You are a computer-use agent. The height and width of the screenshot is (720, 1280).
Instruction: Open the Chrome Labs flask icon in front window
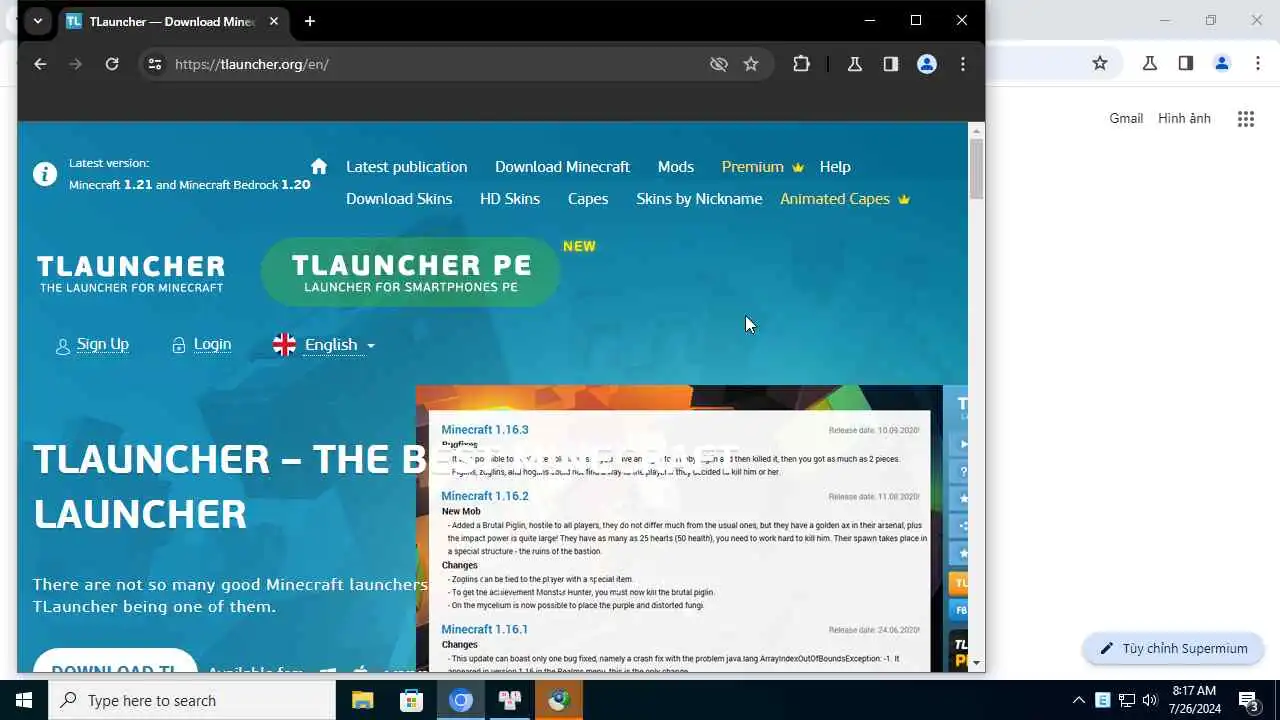tap(855, 64)
